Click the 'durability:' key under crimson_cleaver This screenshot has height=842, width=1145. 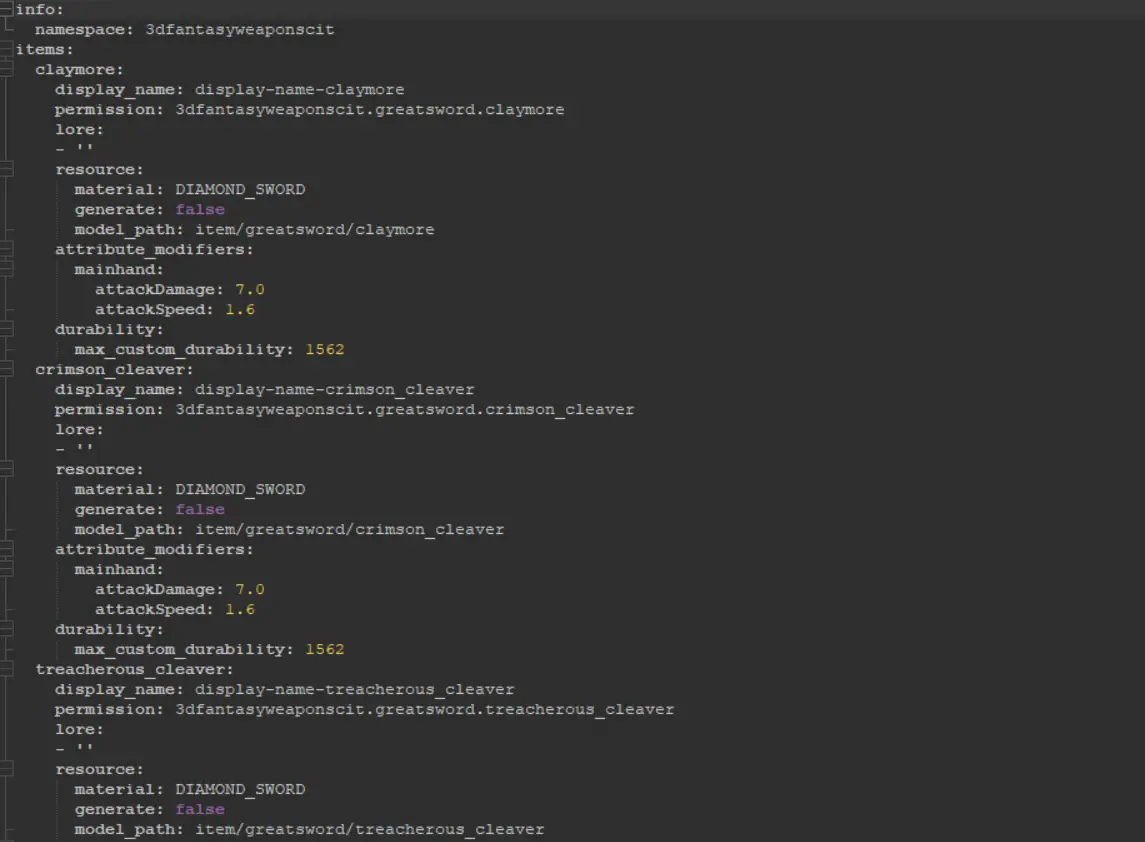click(109, 629)
